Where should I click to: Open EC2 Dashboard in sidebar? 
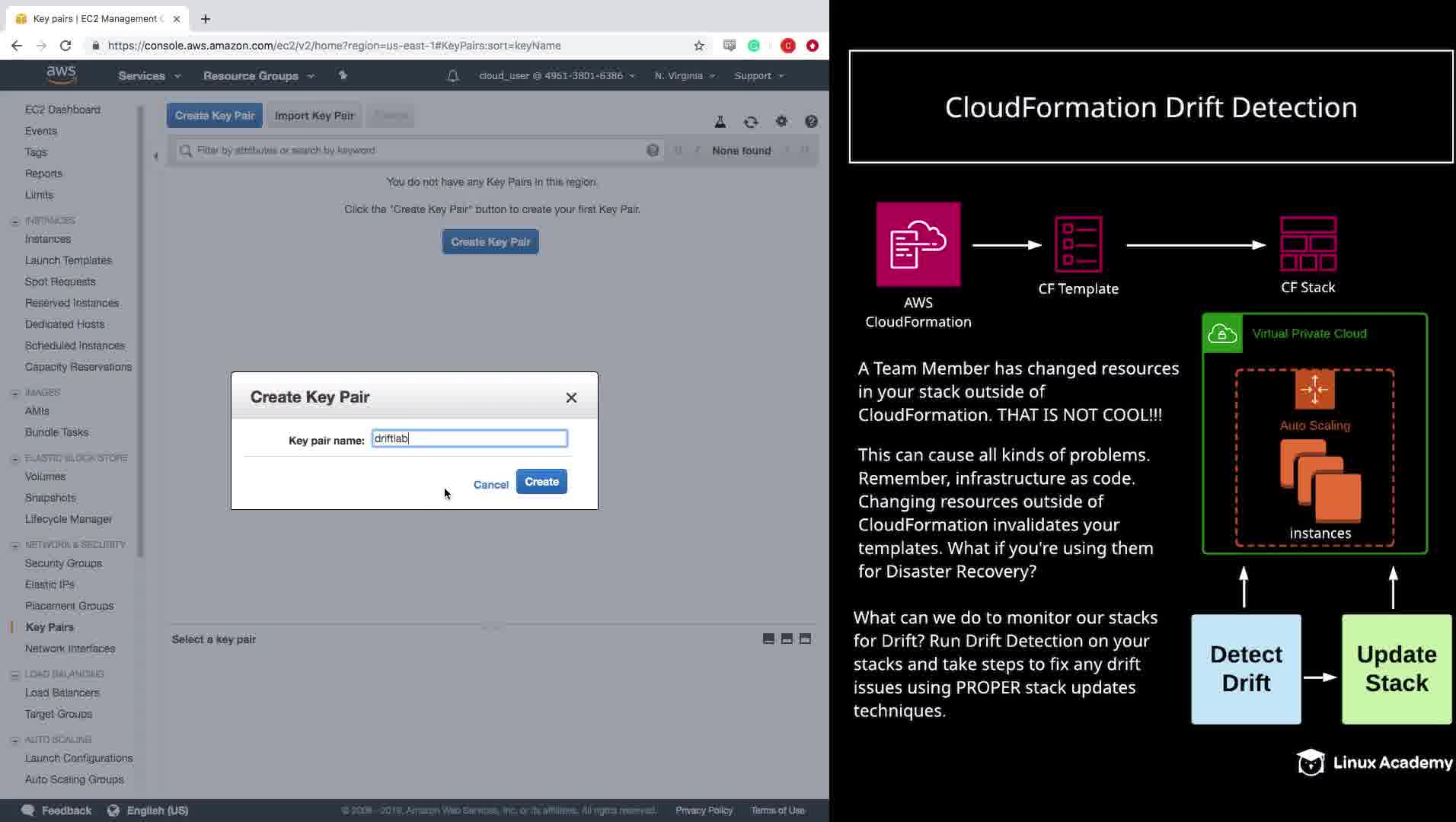[62, 110]
